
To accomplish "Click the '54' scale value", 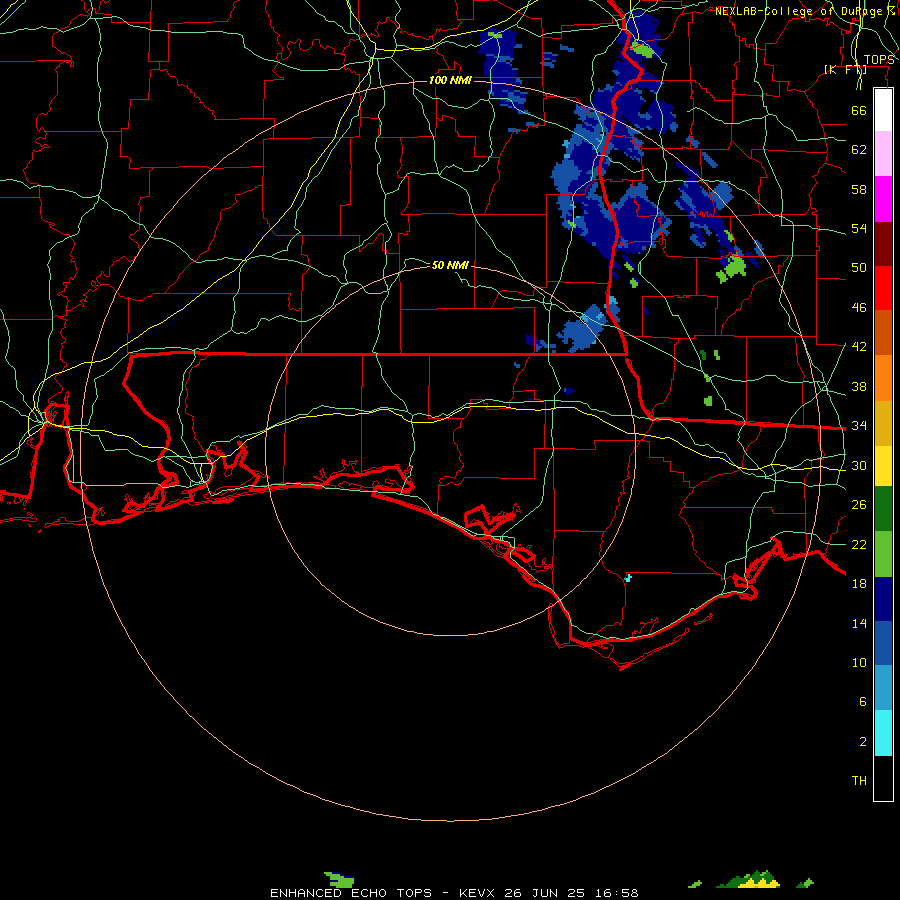I will [x=859, y=228].
